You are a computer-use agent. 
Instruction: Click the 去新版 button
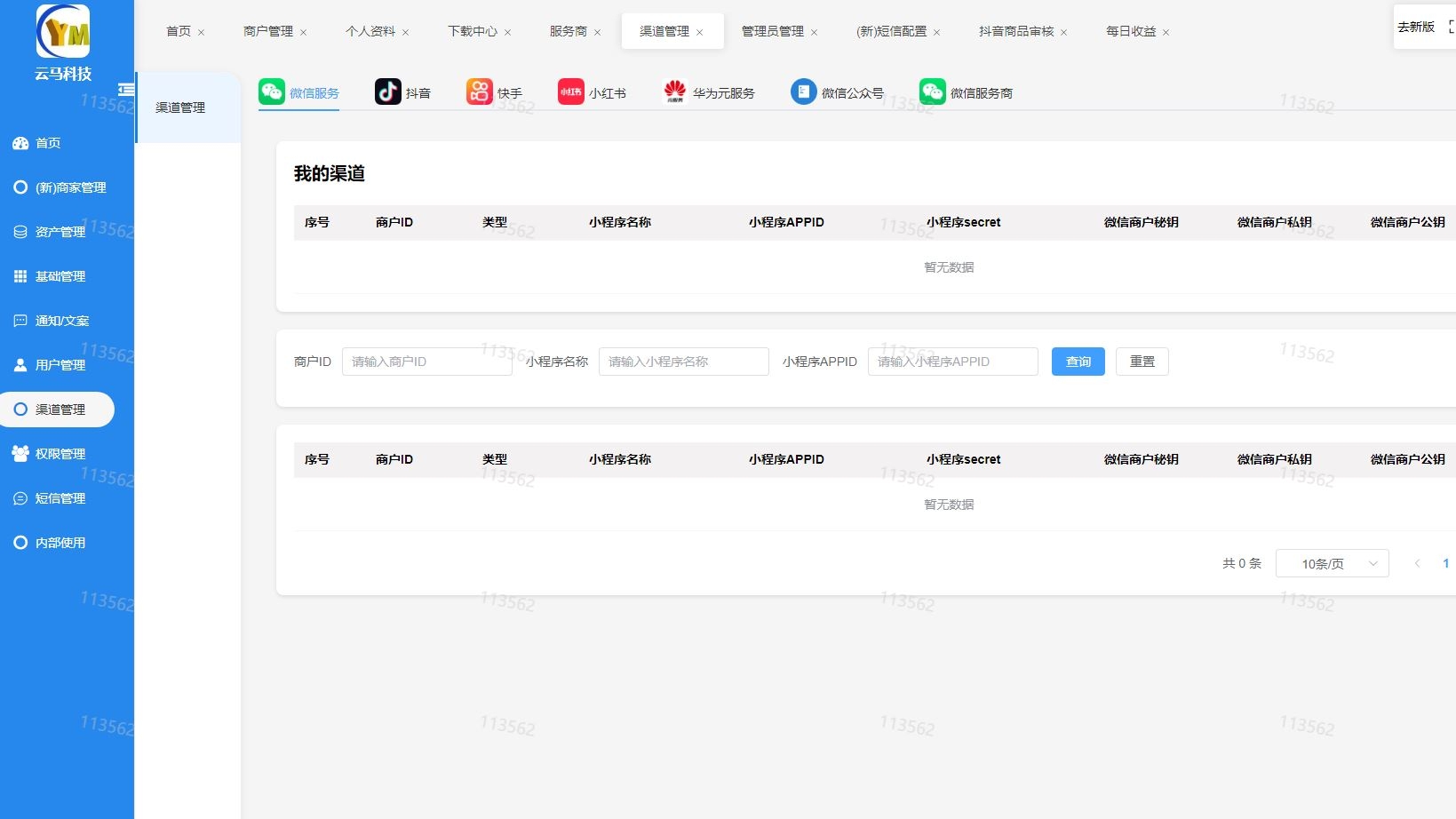[1416, 27]
